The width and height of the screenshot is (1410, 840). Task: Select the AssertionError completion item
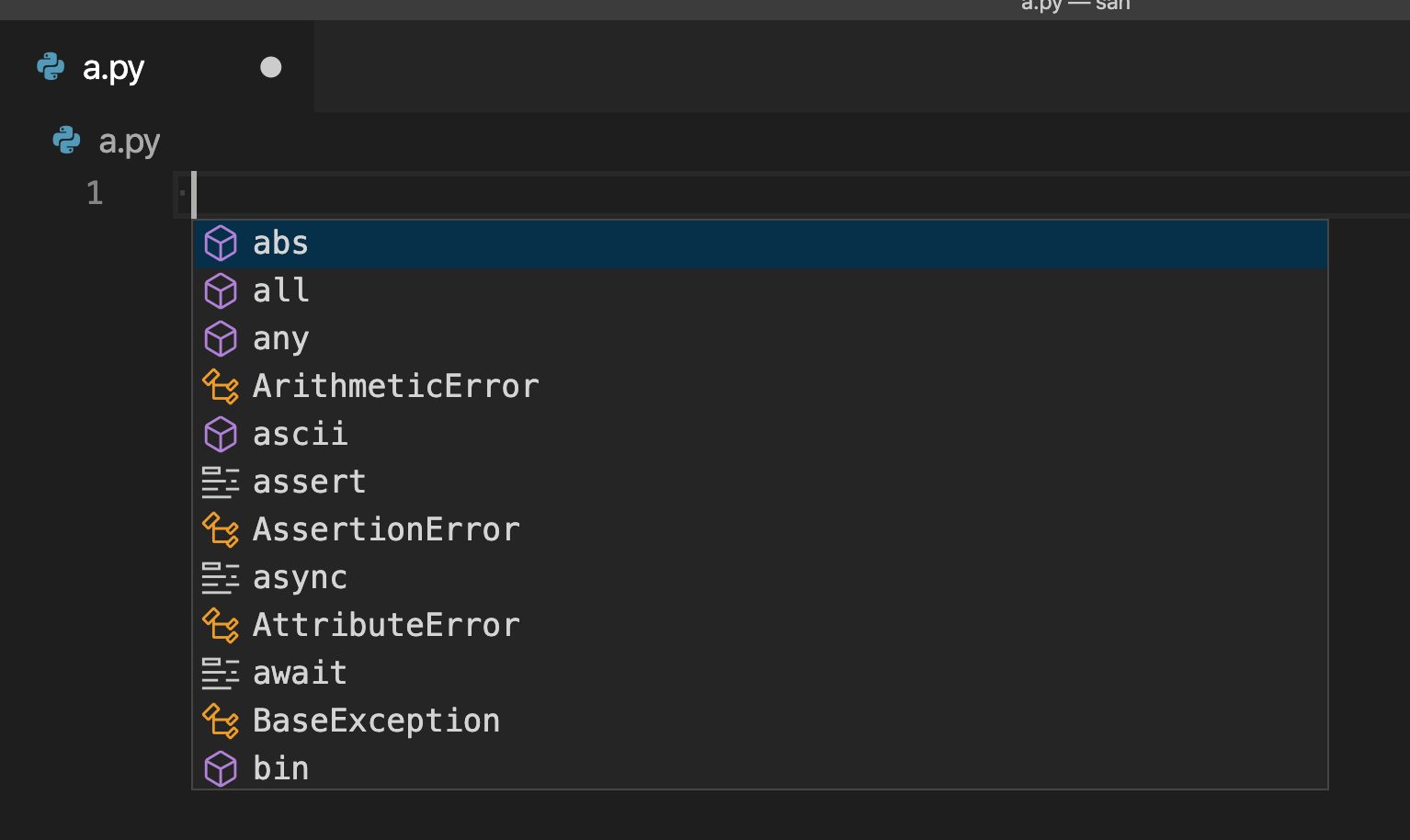tap(386, 529)
